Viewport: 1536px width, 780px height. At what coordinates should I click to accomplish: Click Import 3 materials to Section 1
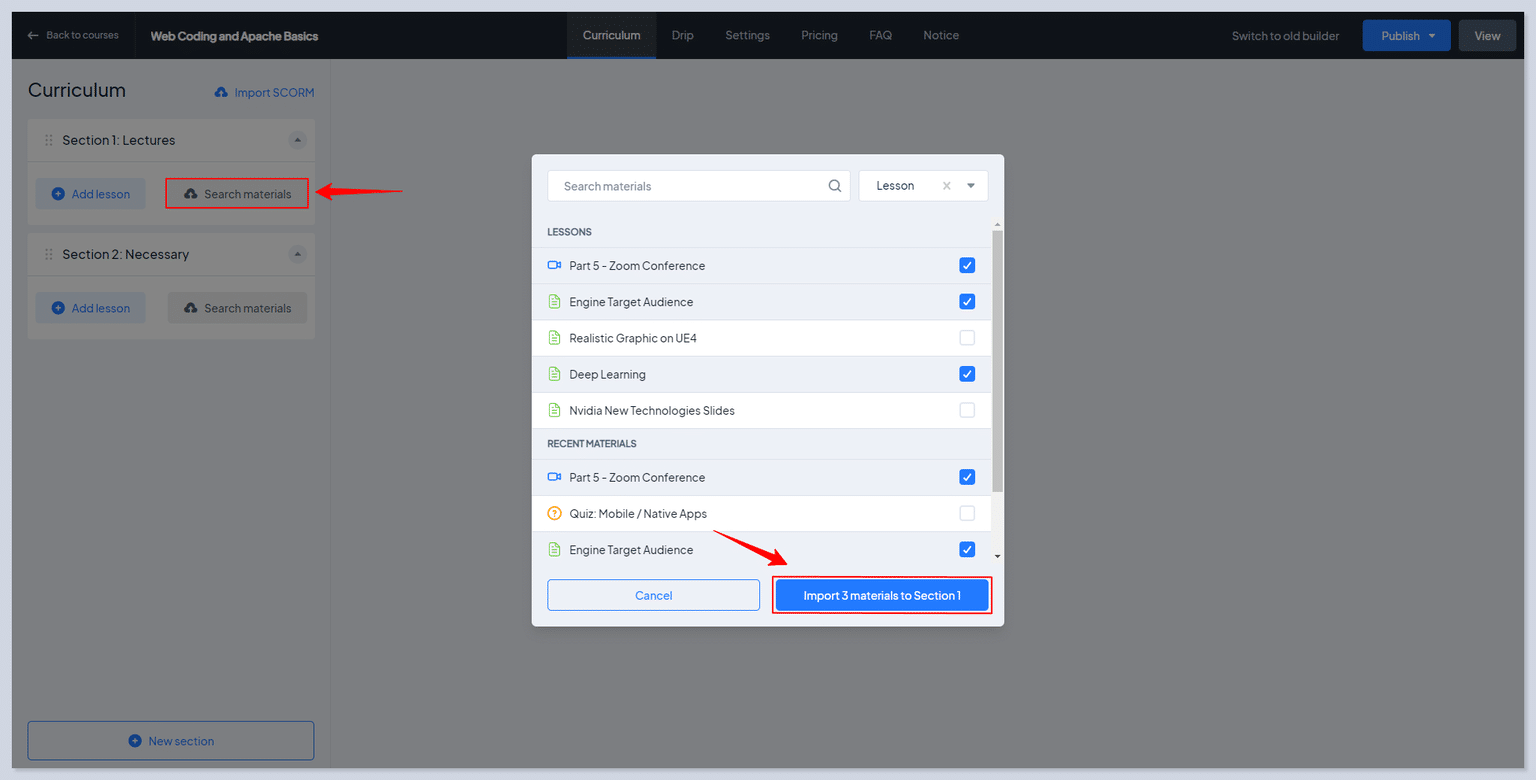[x=882, y=595]
